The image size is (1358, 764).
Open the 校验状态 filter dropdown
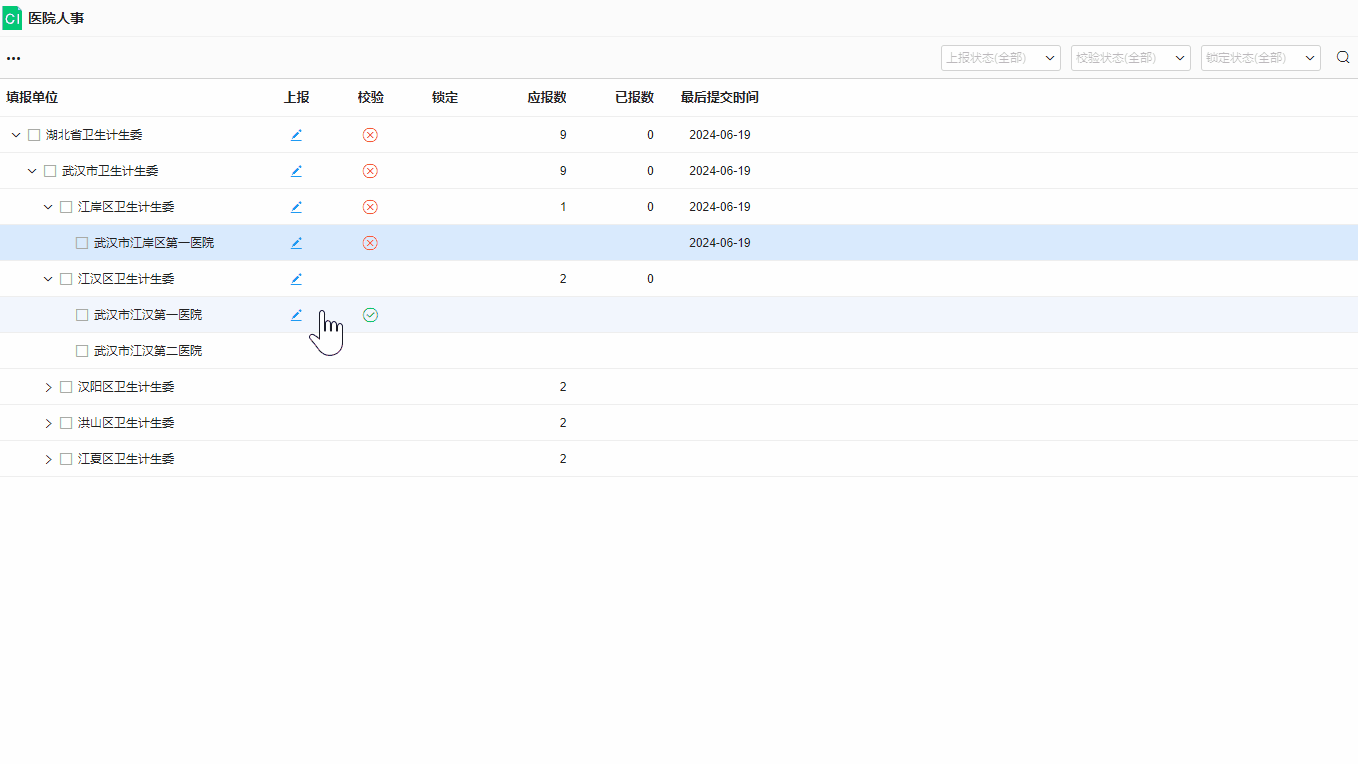pos(1130,58)
